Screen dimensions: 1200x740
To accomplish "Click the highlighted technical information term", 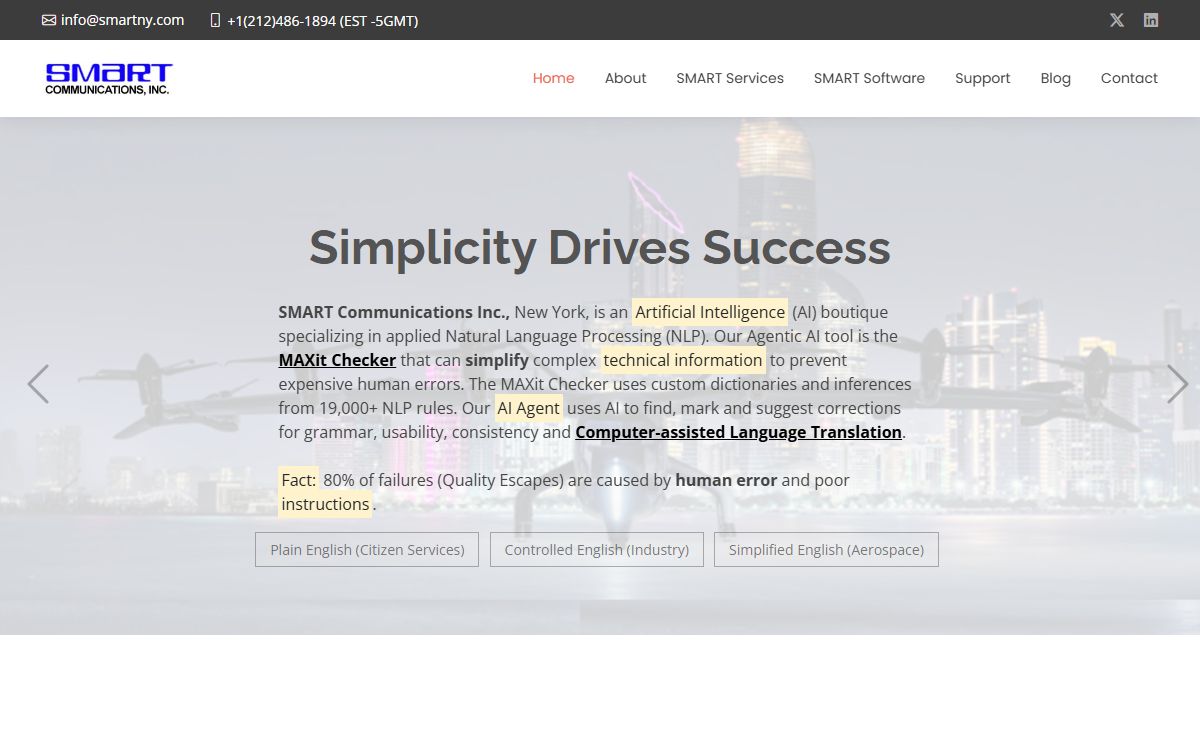I will click(683, 360).
